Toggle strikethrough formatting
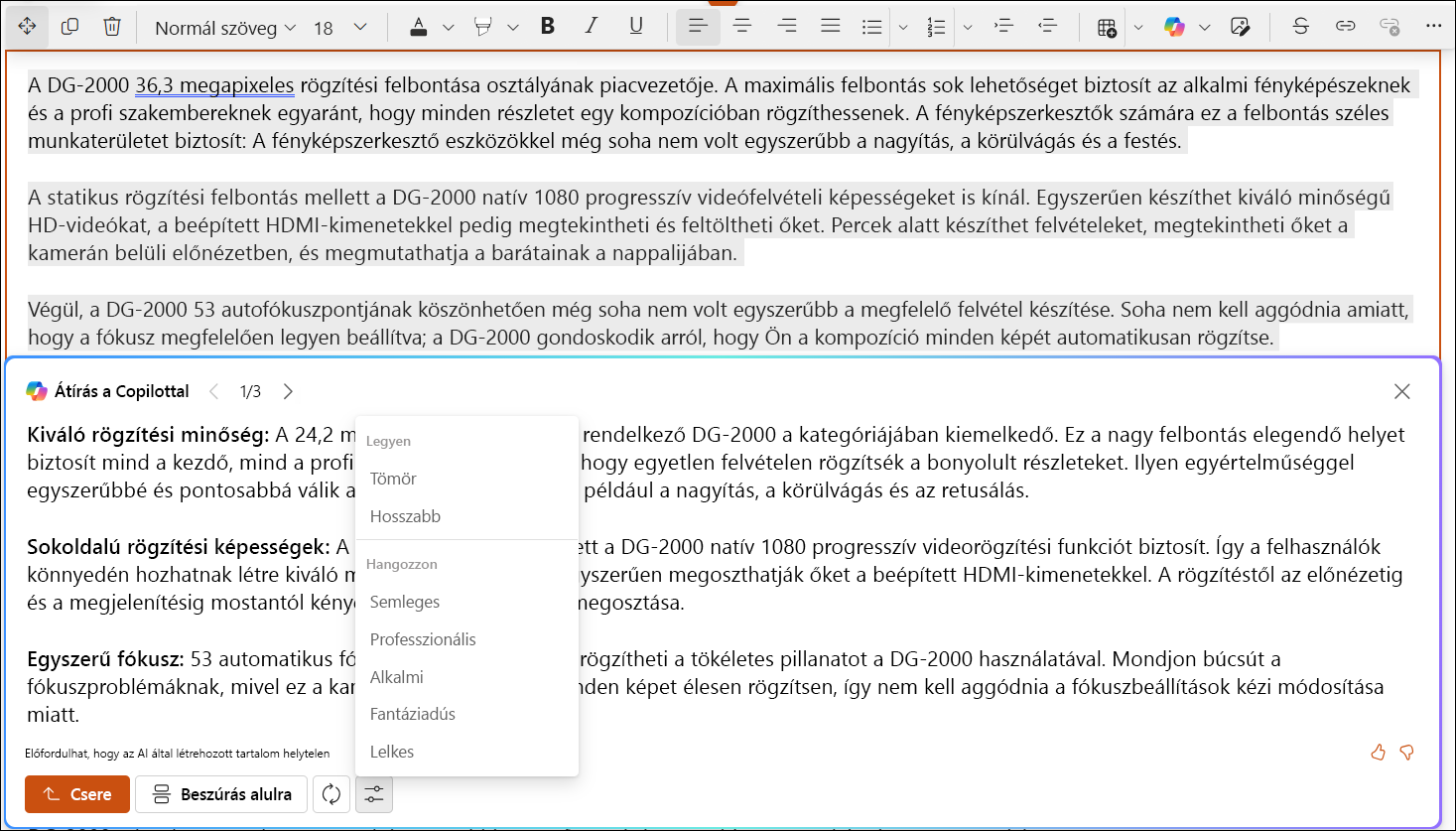Viewport: 1456px width, 831px height. point(1301,27)
